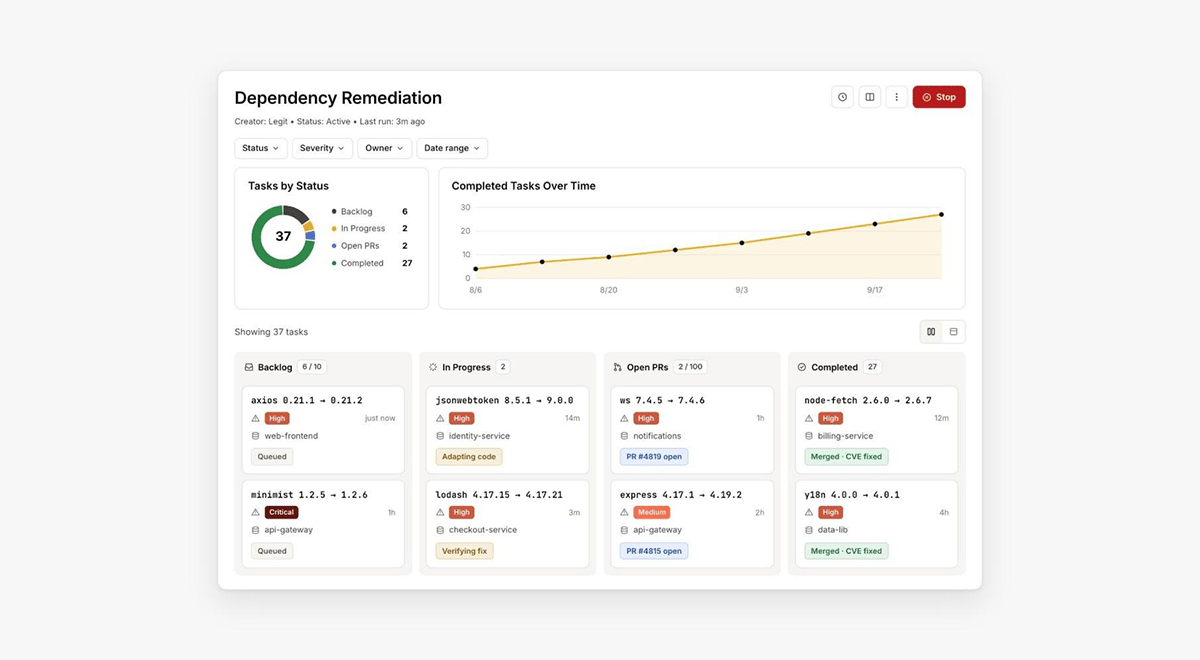Click the Open PRs 2 / 100 count badge

pos(691,367)
